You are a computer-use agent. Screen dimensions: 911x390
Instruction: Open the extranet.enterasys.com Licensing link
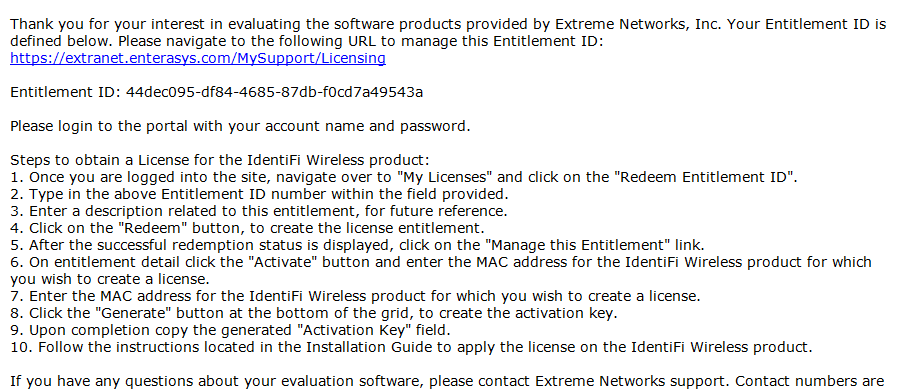pyautogui.click(x=198, y=58)
